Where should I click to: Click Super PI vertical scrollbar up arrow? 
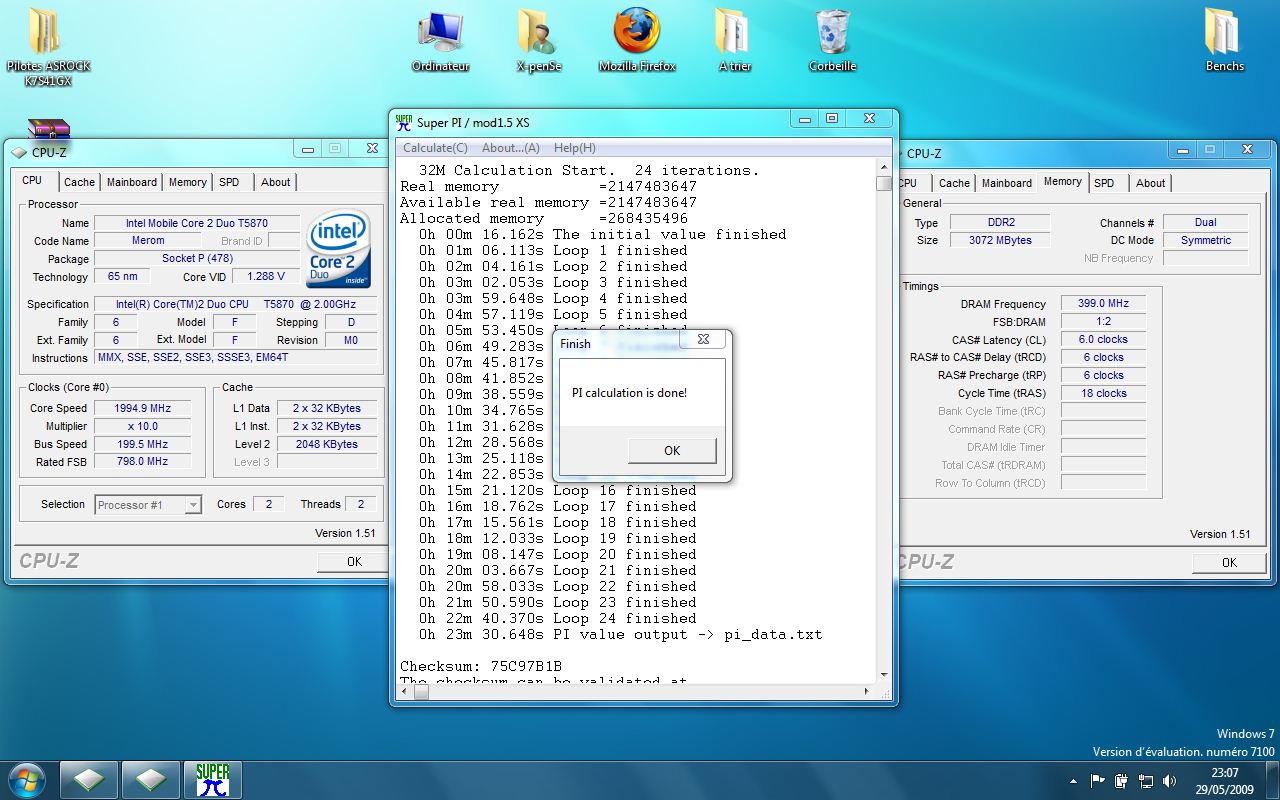point(883,168)
